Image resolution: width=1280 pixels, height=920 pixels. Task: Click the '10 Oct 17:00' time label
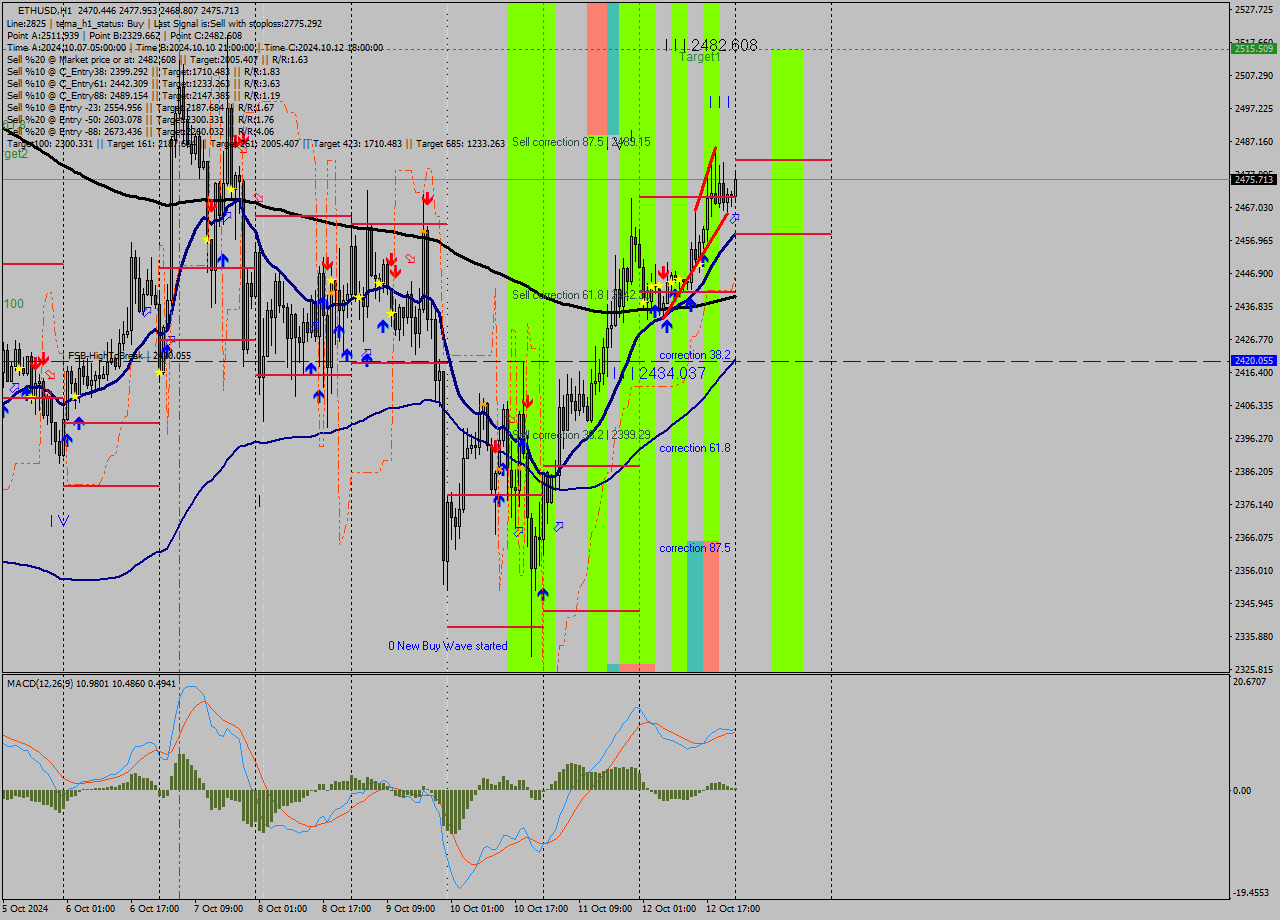(x=540, y=909)
